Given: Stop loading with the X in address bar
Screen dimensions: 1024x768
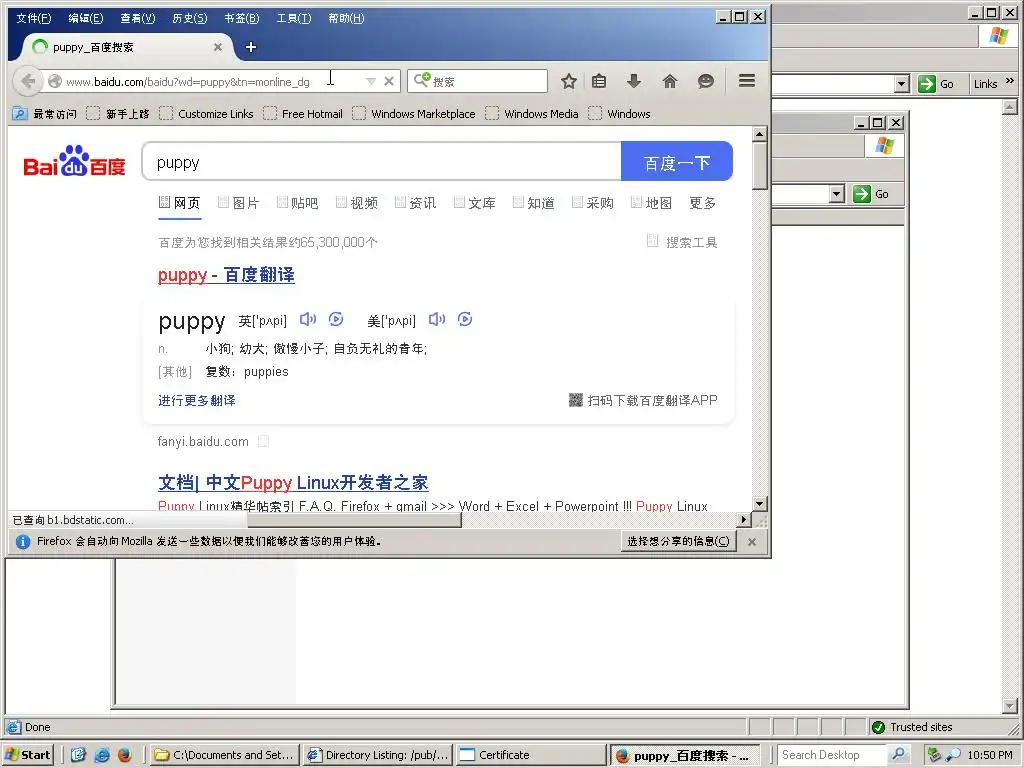Looking at the screenshot, I should coord(389,82).
